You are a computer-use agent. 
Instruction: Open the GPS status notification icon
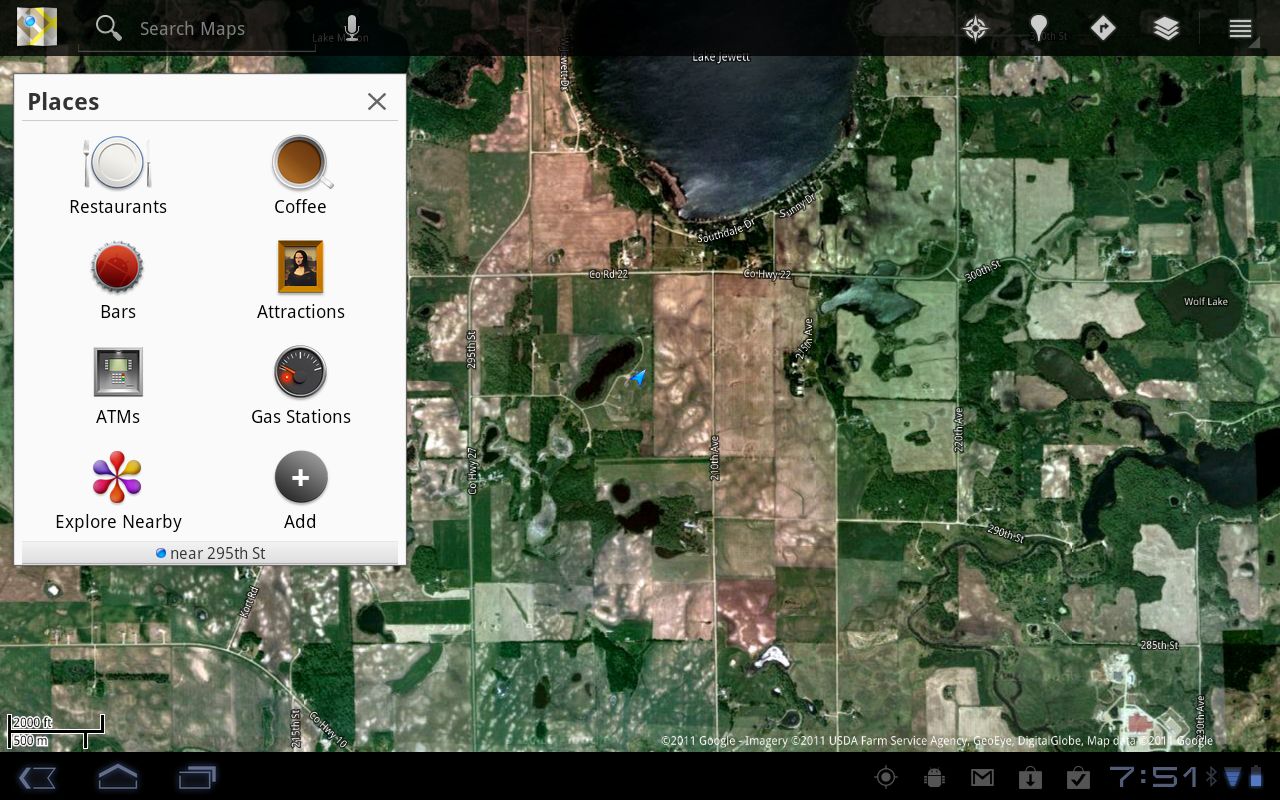[x=886, y=777]
